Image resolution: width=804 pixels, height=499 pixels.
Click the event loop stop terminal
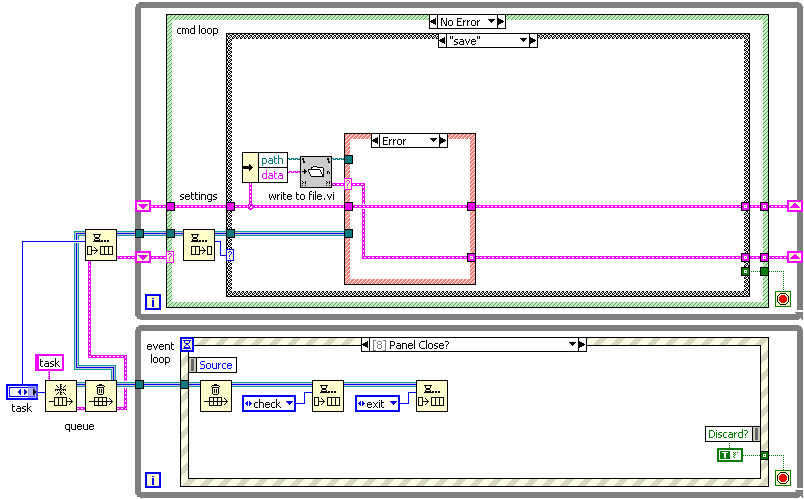coord(782,478)
